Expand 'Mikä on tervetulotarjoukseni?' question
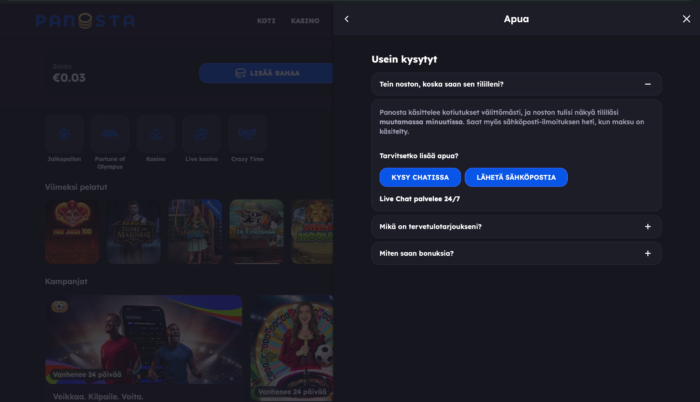Image resolution: width=700 pixels, height=402 pixels. click(x=516, y=227)
